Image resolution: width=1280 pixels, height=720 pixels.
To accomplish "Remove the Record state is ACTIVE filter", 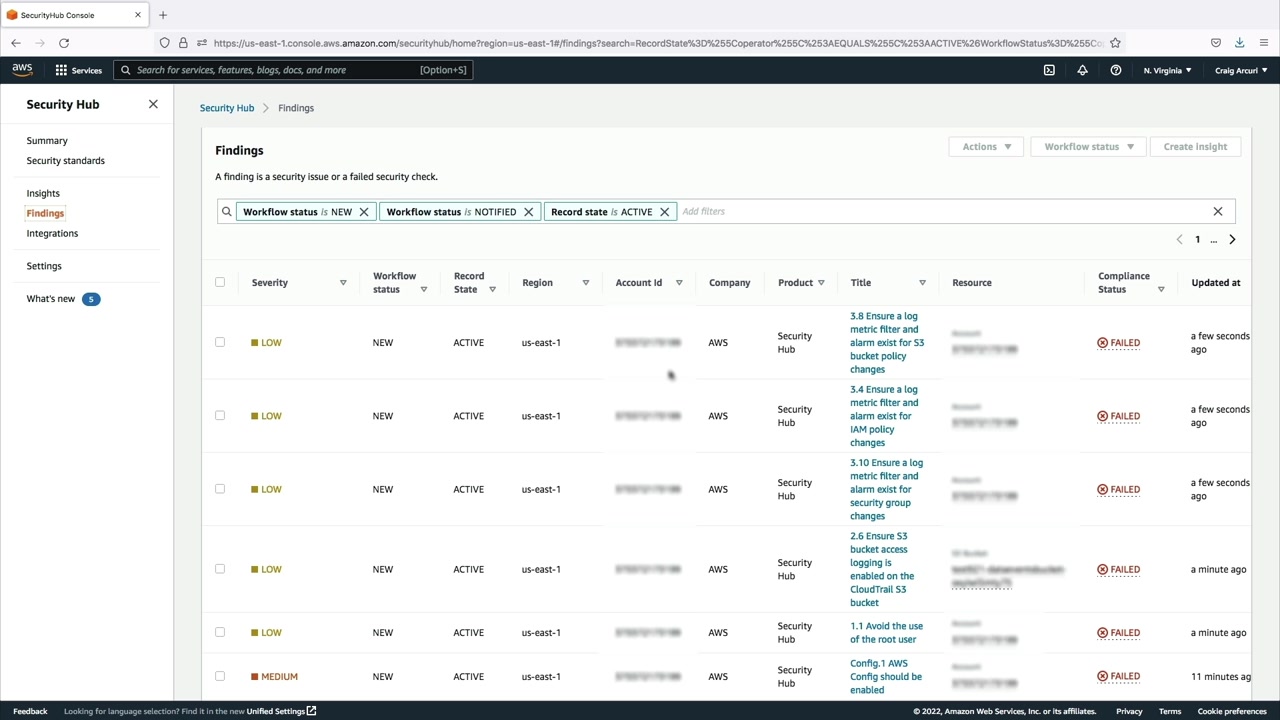I will (x=664, y=212).
